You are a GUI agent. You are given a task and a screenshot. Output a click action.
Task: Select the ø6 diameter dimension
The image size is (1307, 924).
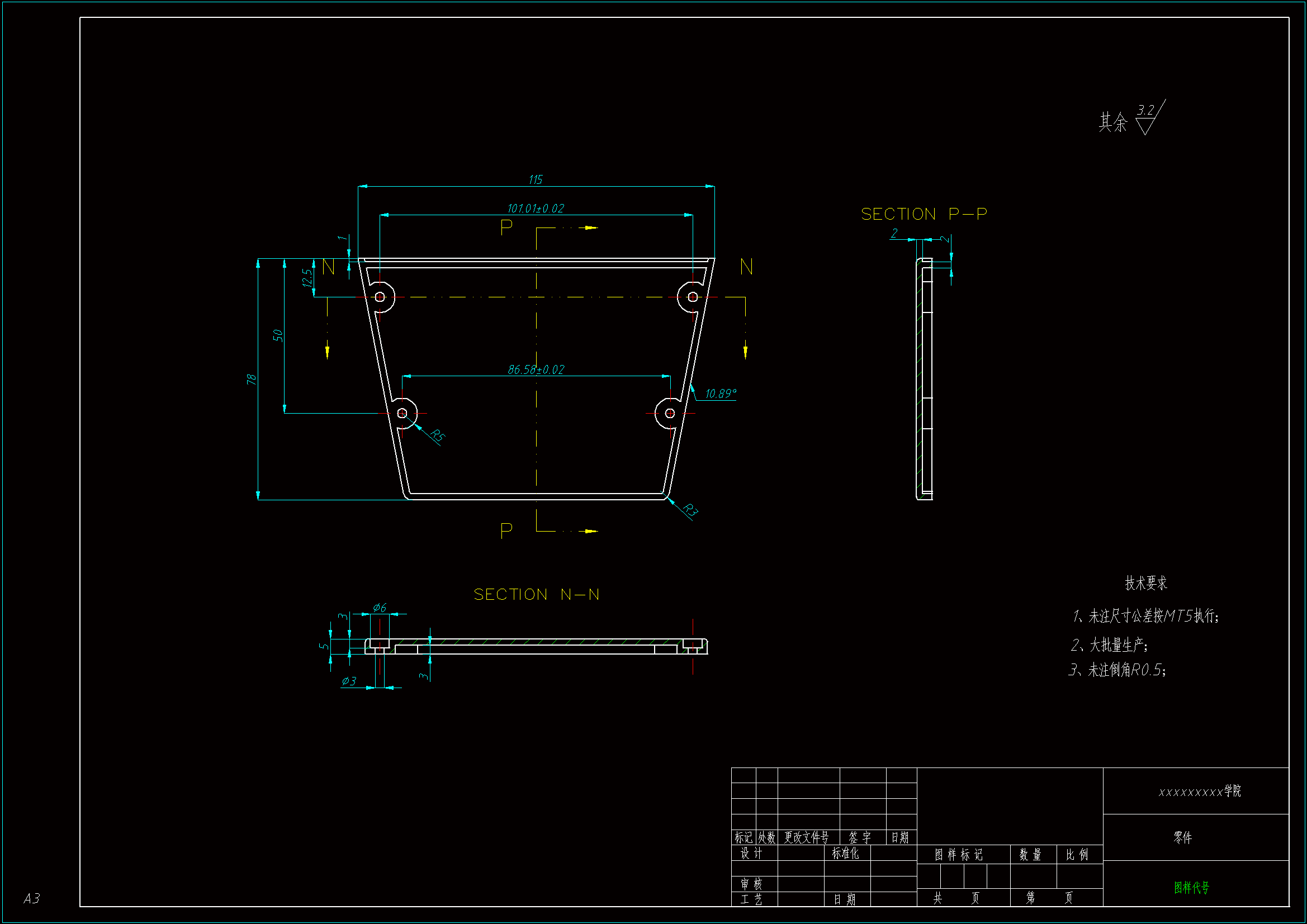coord(380,608)
